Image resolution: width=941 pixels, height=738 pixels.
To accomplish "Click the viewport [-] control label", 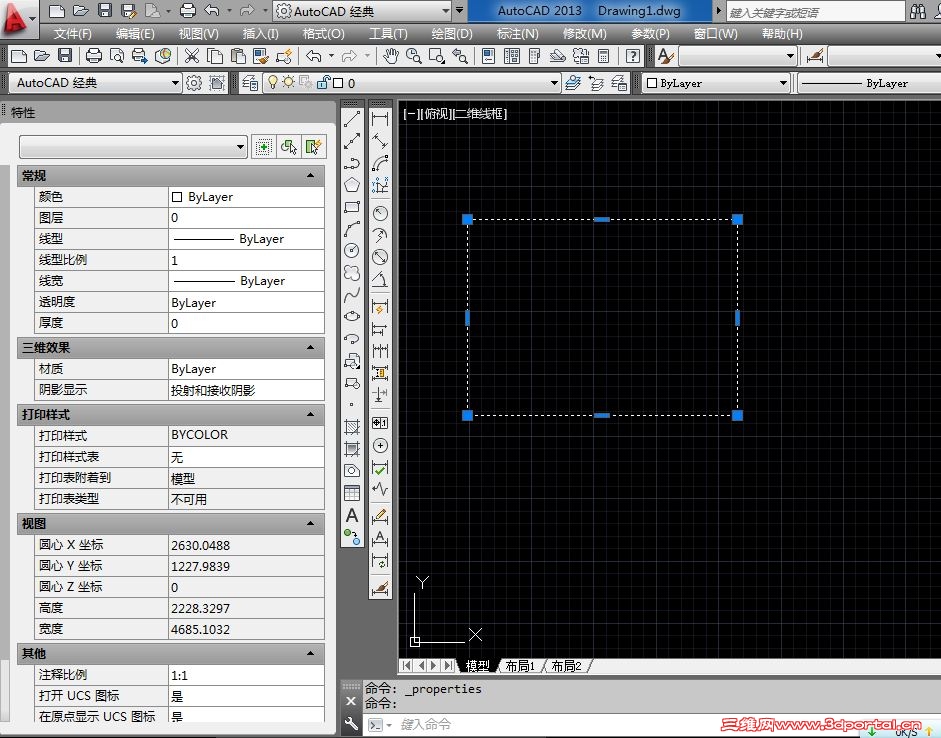I will [410, 113].
